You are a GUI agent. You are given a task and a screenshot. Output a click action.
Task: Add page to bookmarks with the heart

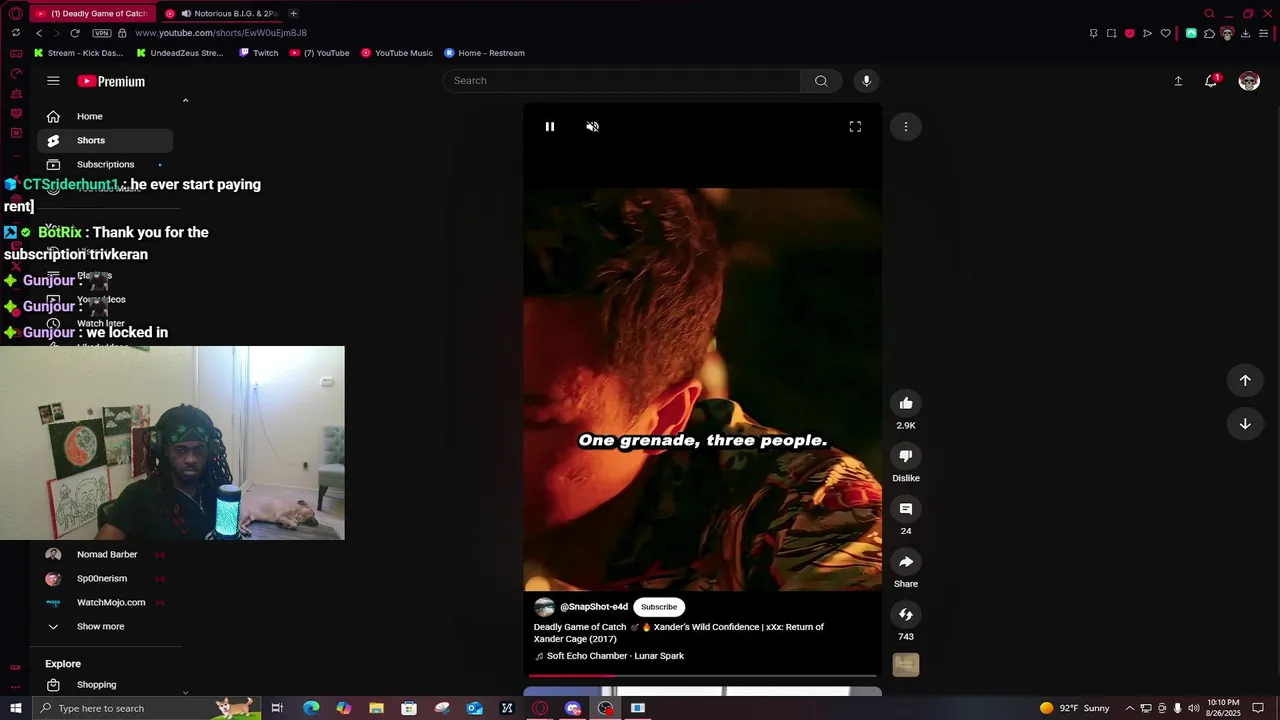click(x=1165, y=33)
